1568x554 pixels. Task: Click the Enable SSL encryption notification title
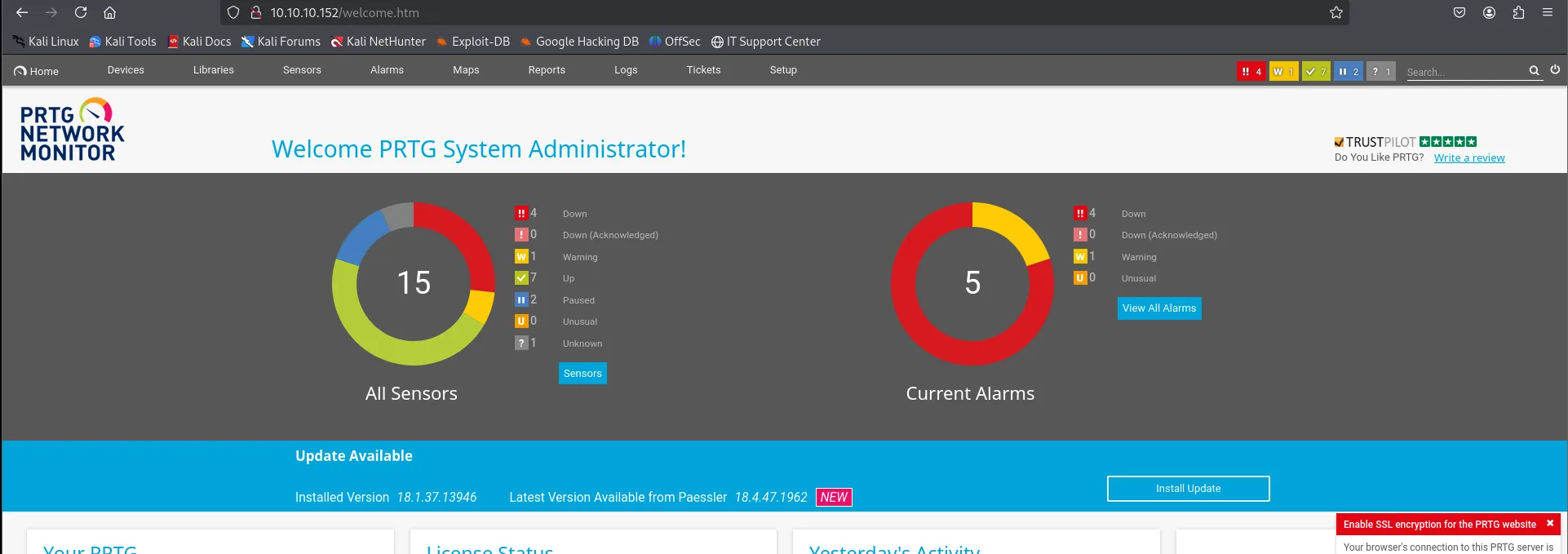[1439, 524]
